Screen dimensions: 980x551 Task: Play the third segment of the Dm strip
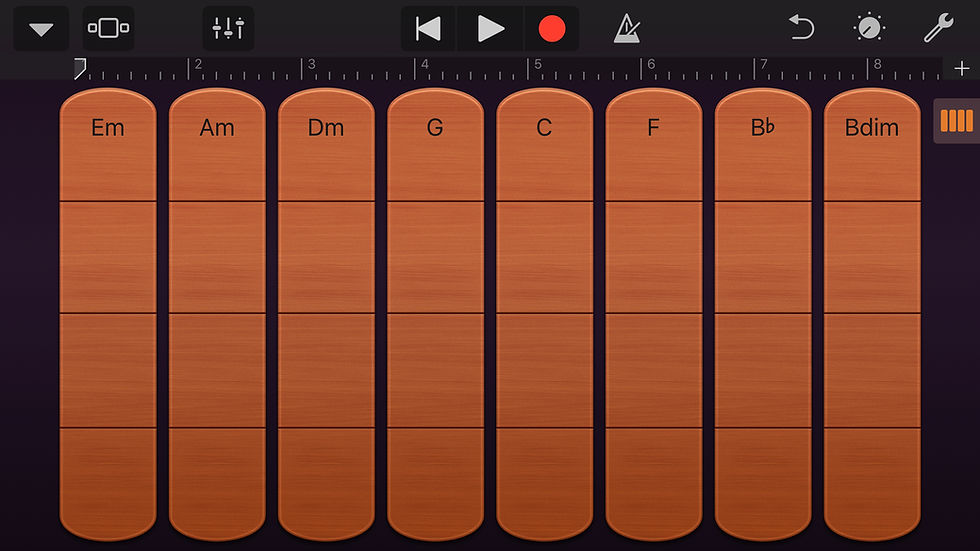[326, 370]
